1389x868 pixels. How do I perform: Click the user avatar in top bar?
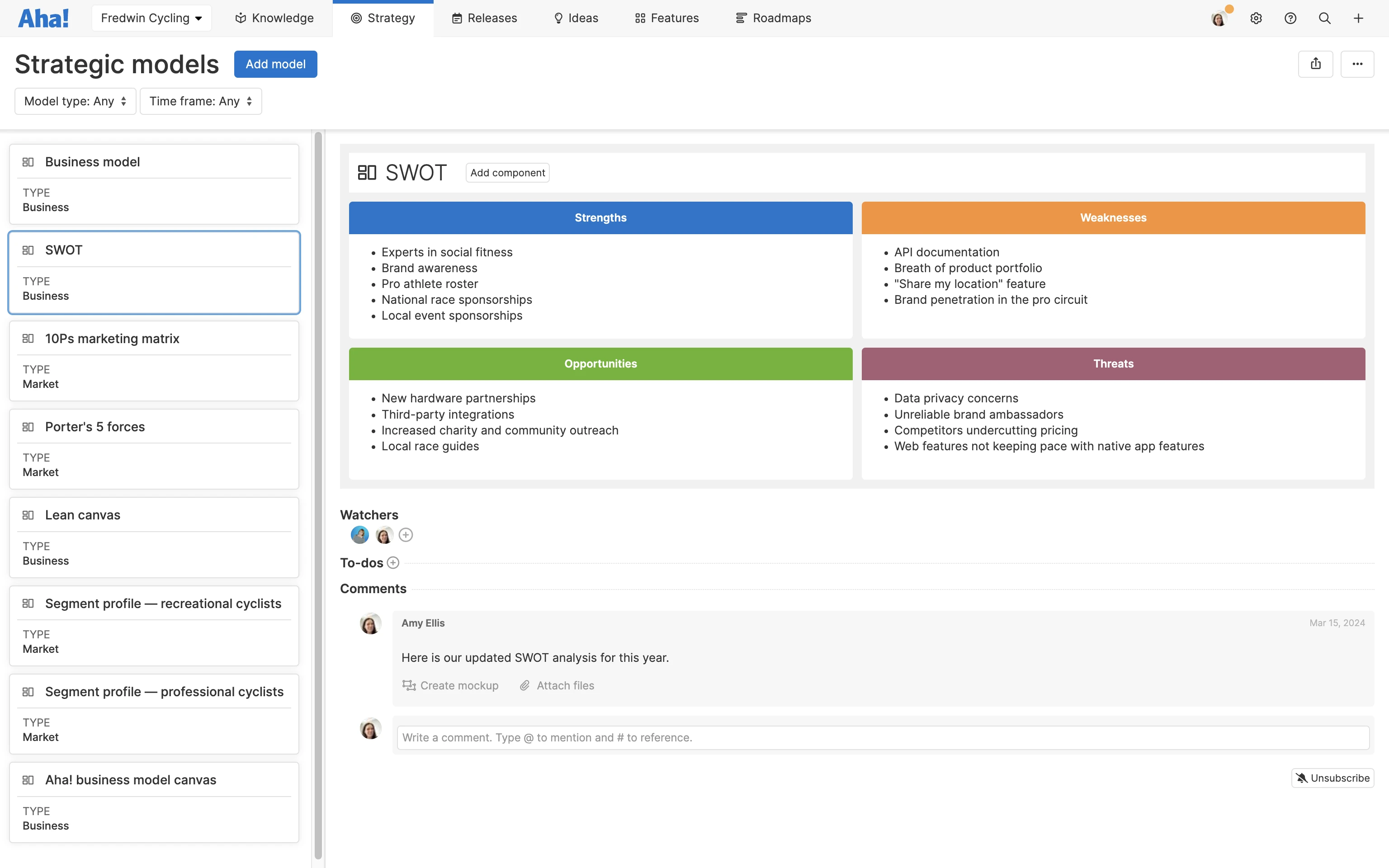[x=1219, y=19]
